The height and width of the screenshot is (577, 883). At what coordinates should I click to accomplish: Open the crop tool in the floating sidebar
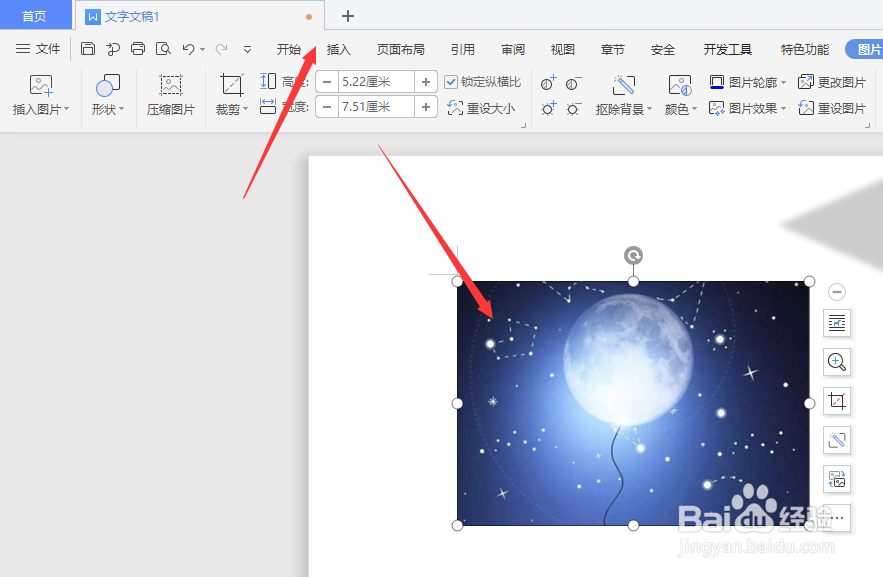836,402
